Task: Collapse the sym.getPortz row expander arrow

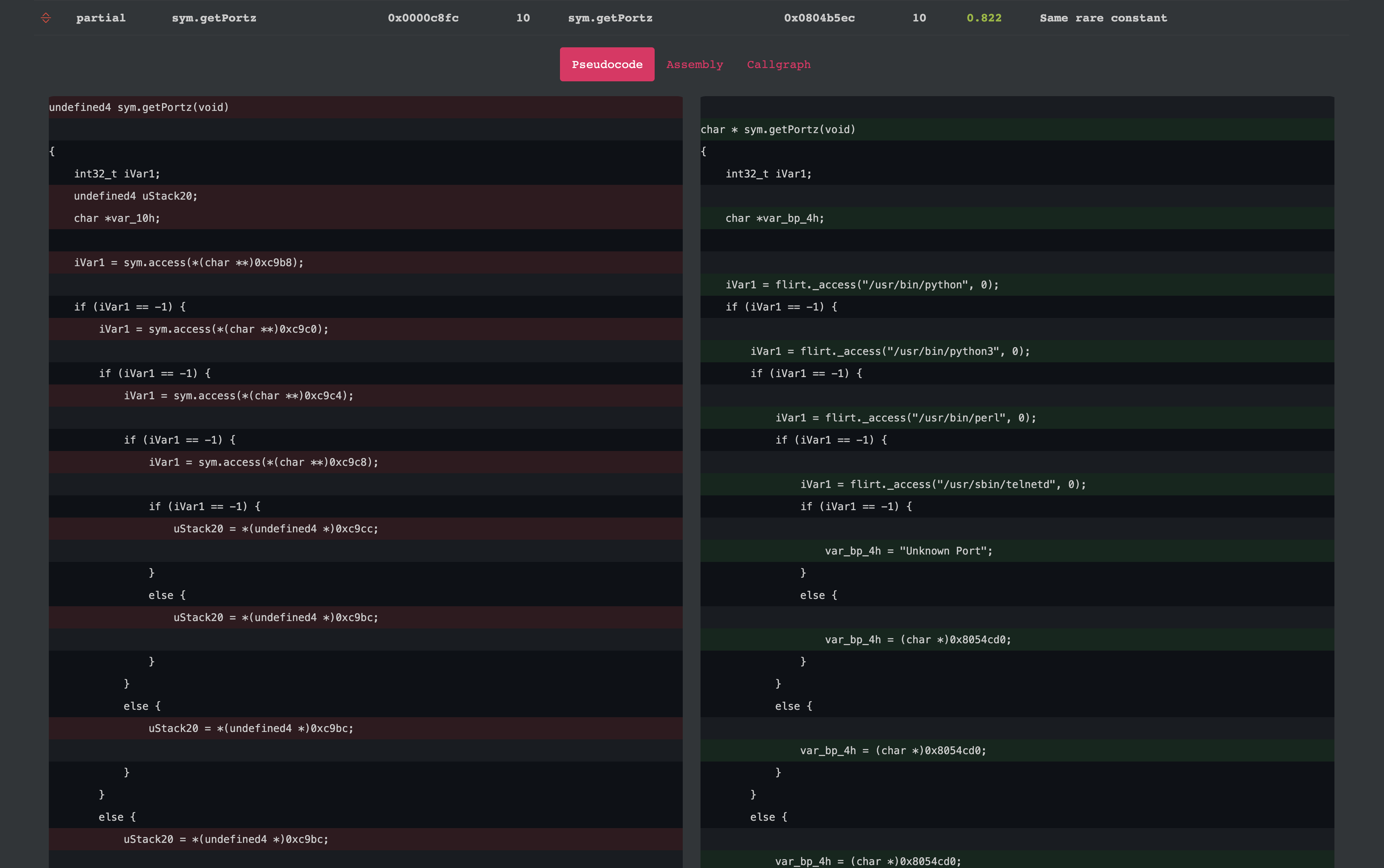Action: coord(46,18)
